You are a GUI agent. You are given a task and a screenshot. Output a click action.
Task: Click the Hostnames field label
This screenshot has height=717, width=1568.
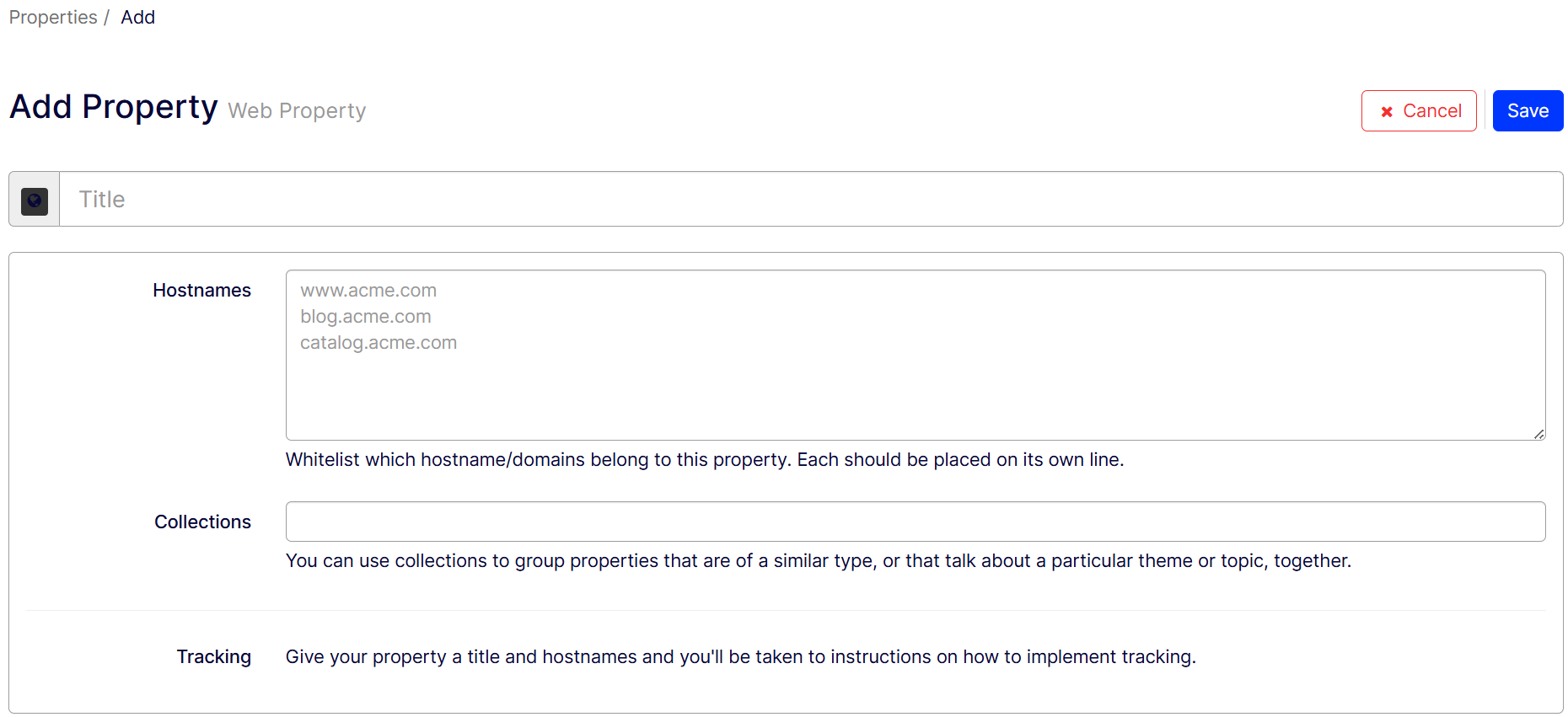pyautogui.click(x=201, y=291)
